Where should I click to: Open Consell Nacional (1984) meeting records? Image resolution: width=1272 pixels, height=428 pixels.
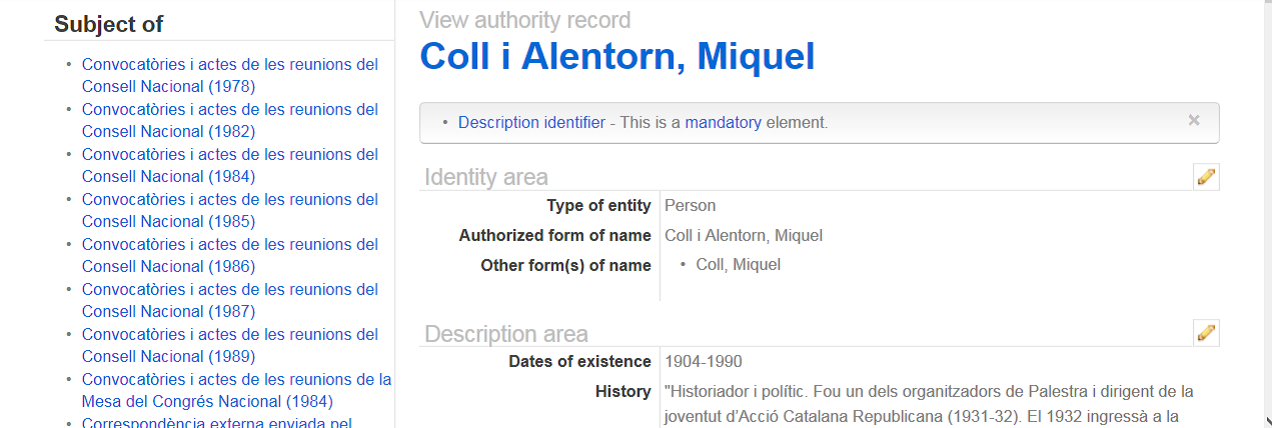(x=230, y=165)
